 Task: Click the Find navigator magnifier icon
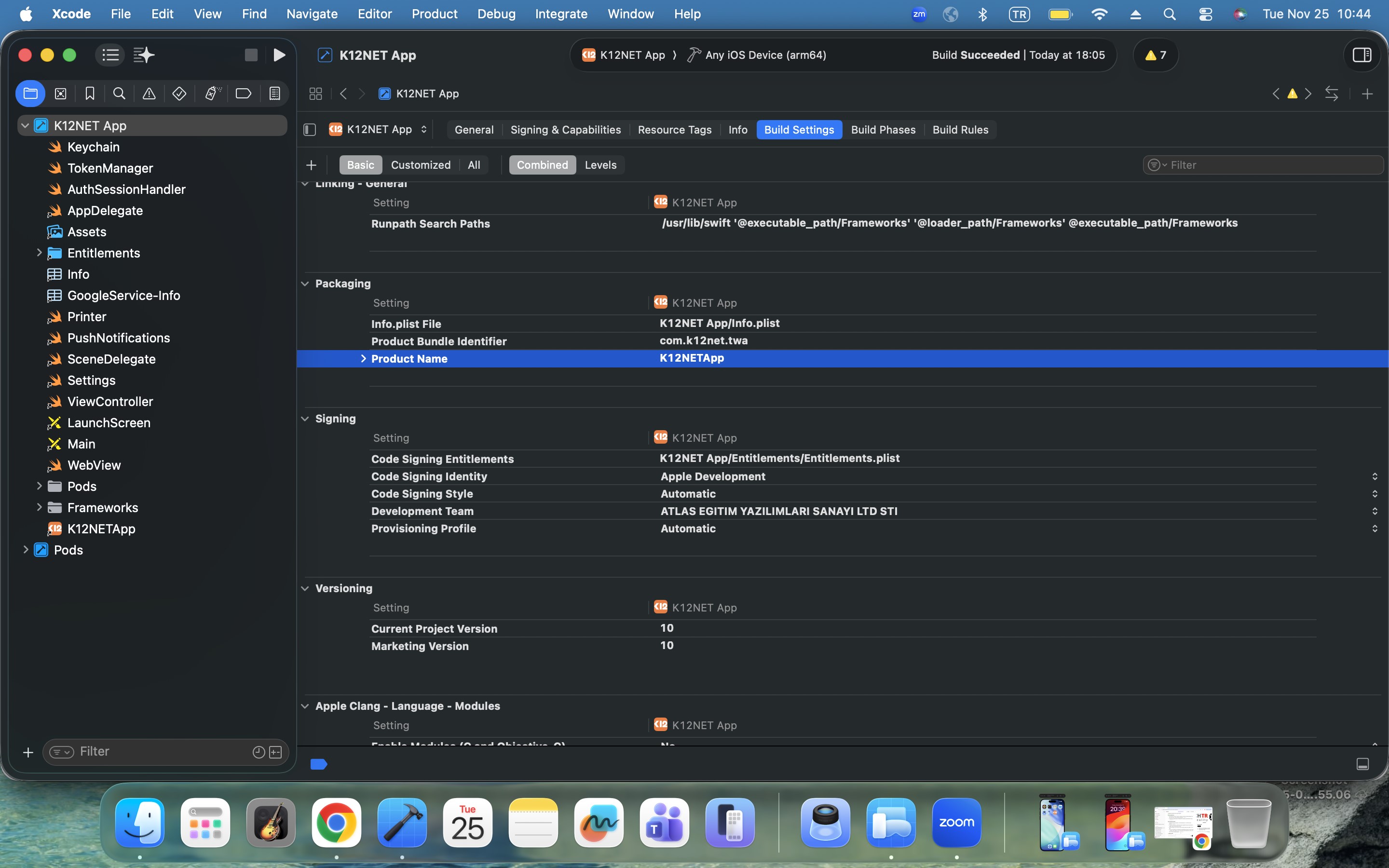120,94
